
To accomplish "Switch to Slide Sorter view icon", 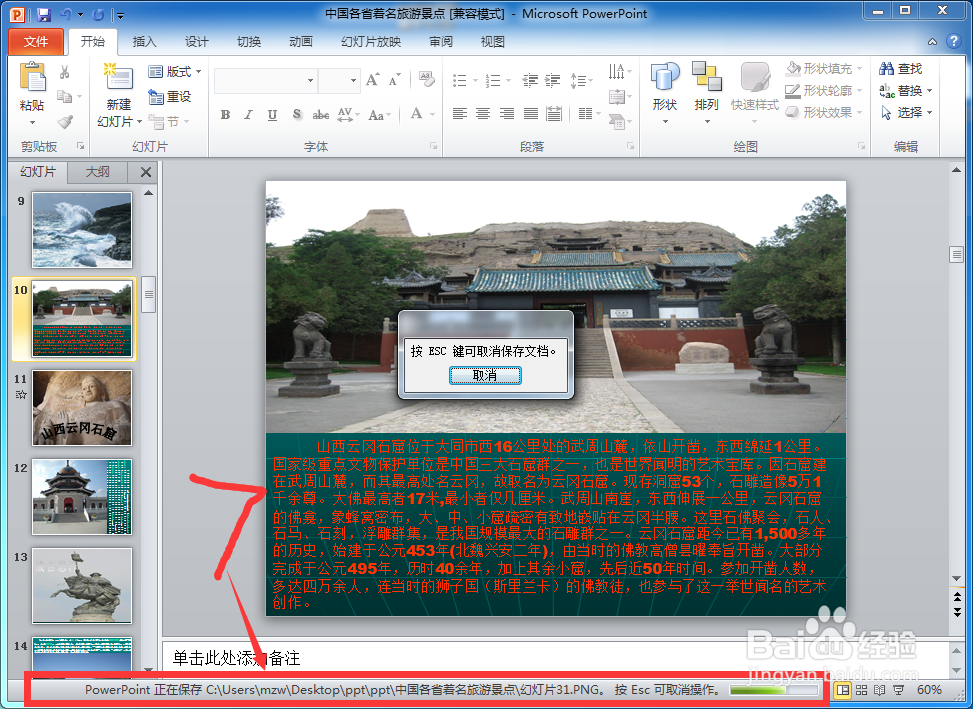I will point(861,690).
